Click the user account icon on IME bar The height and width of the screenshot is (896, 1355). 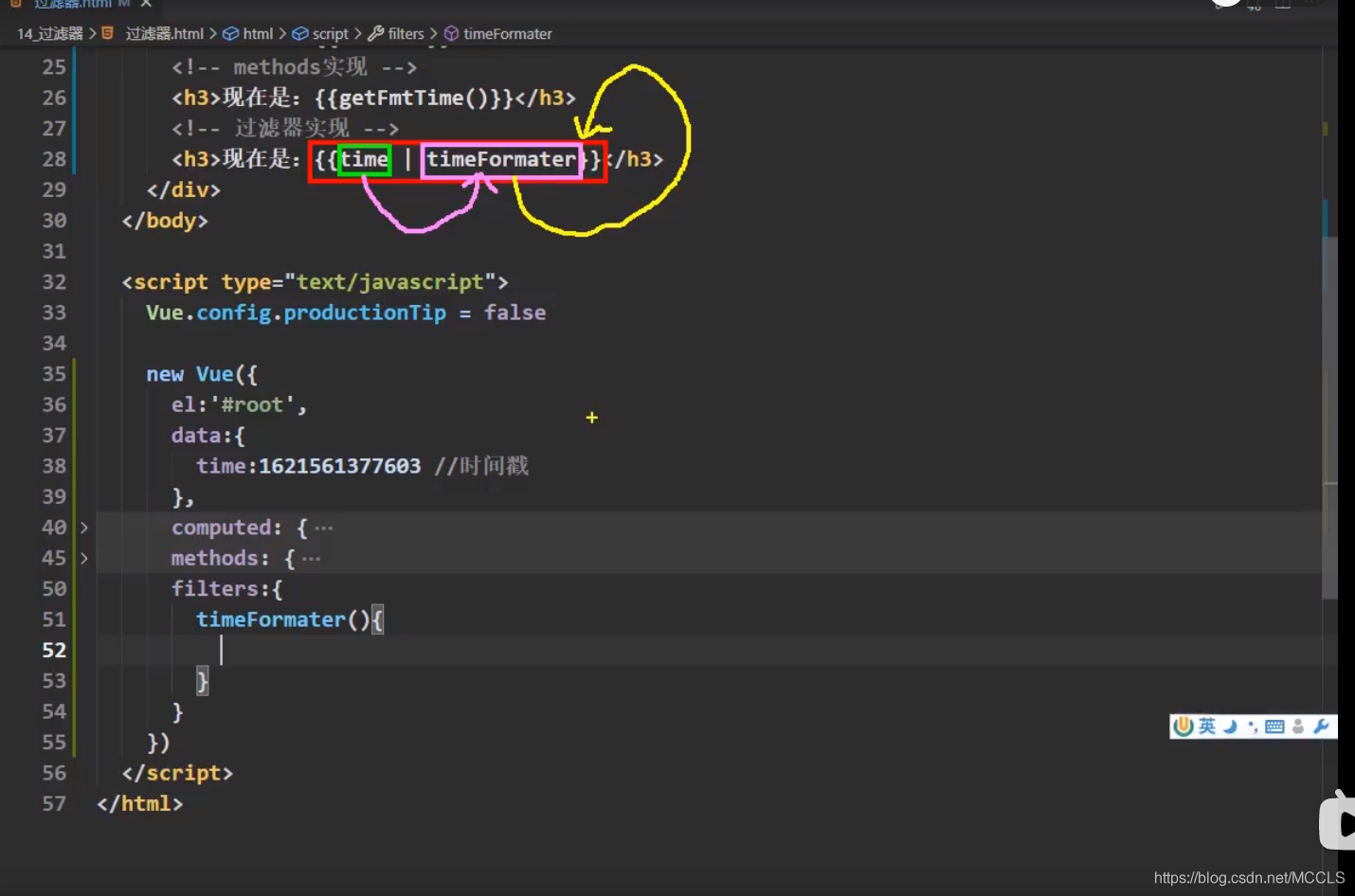(1298, 726)
